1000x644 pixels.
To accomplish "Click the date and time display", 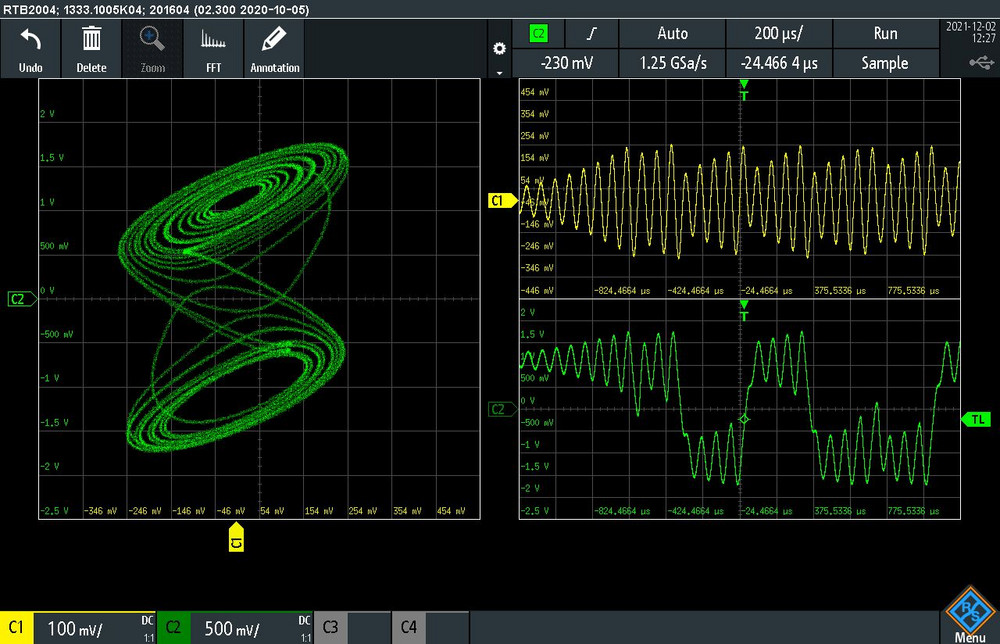I will 970,33.
